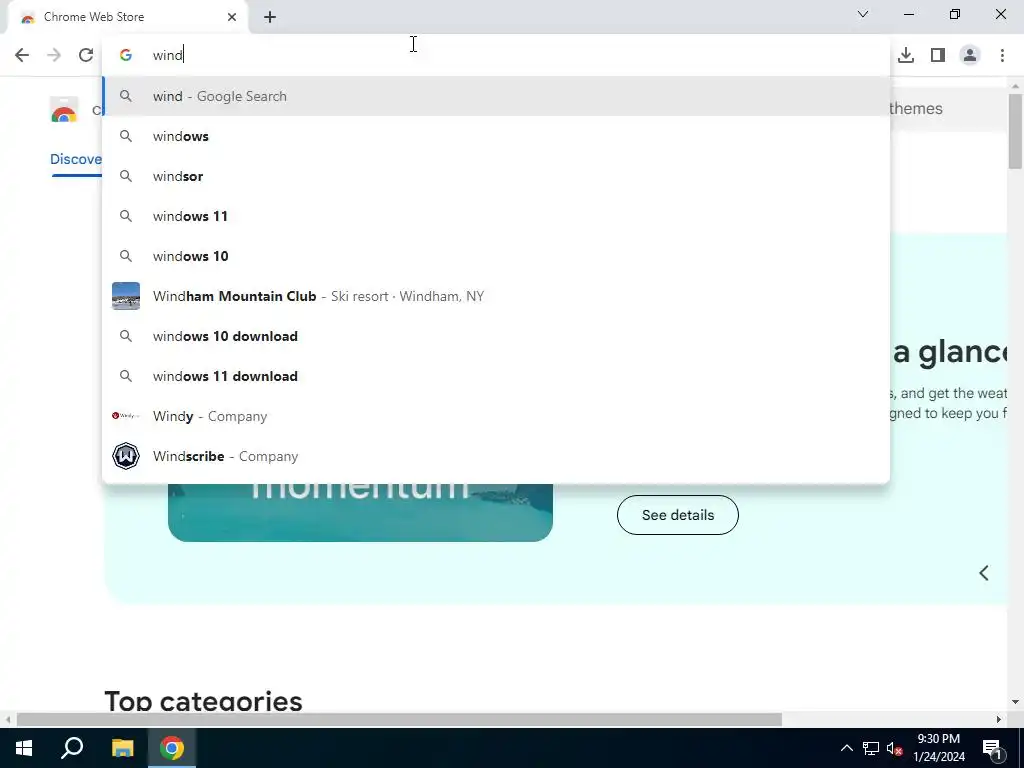The height and width of the screenshot is (768, 1024).
Task: Click the Windy company logo icon
Action: point(125,416)
